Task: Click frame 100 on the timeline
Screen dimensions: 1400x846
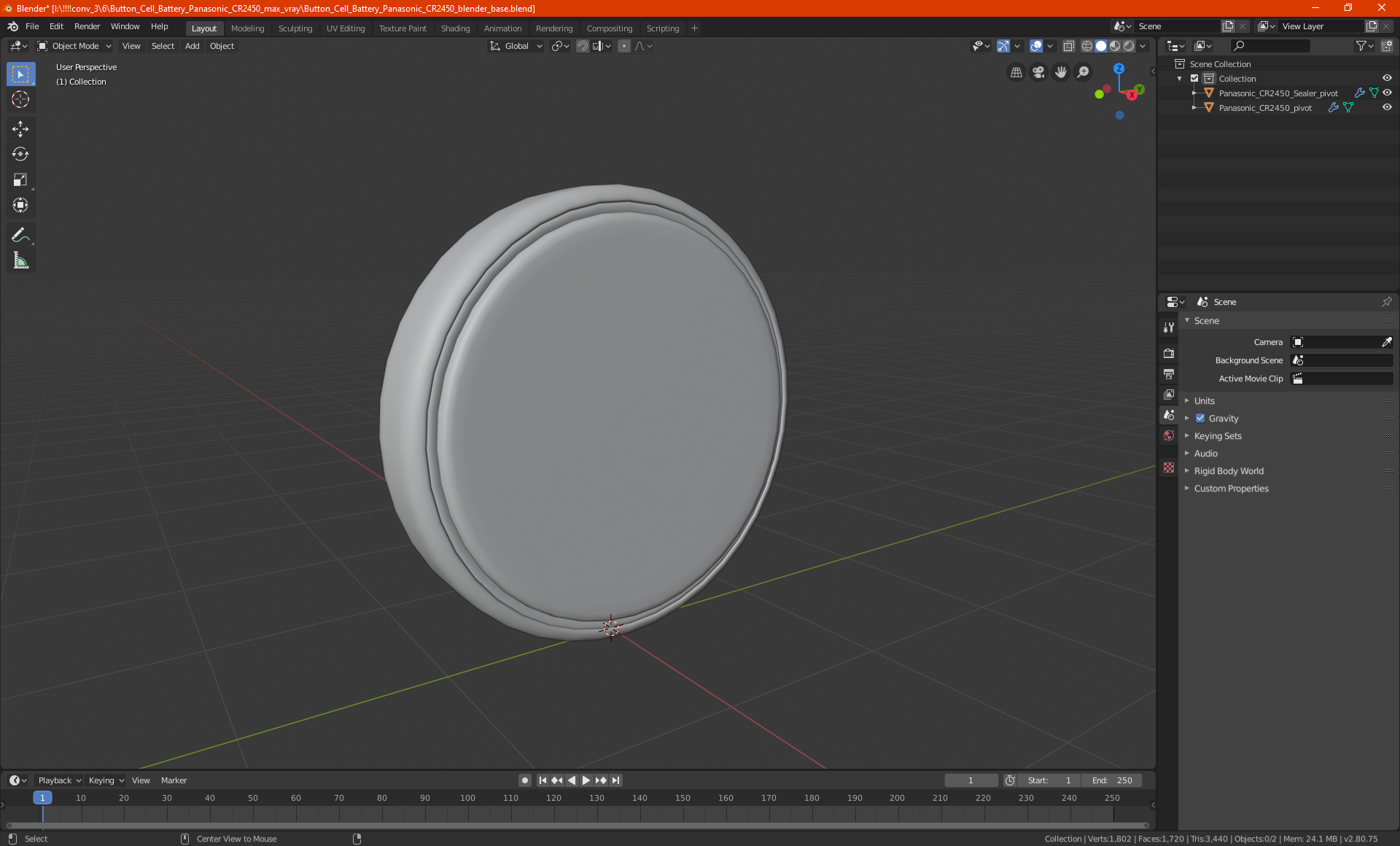Action: pyautogui.click(x=467, y=799)
